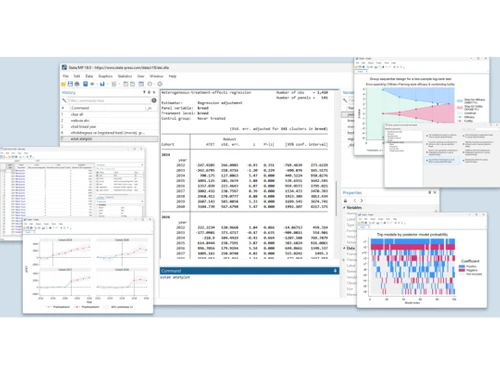The image size is (500, 375).
Task: Select the xthdidregress command in History
Action: 109,133
